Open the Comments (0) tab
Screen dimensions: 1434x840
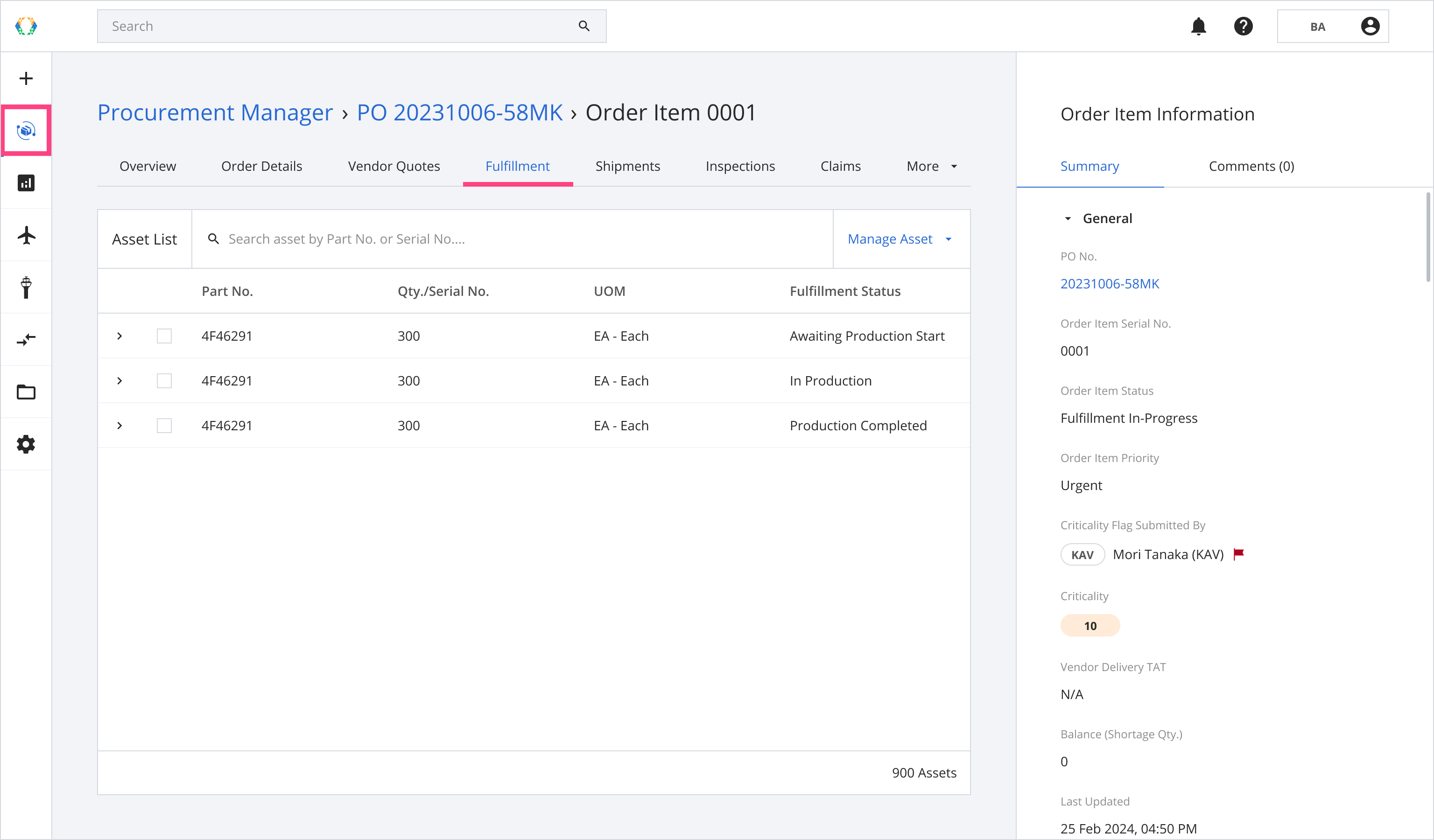coord(1251,166)
